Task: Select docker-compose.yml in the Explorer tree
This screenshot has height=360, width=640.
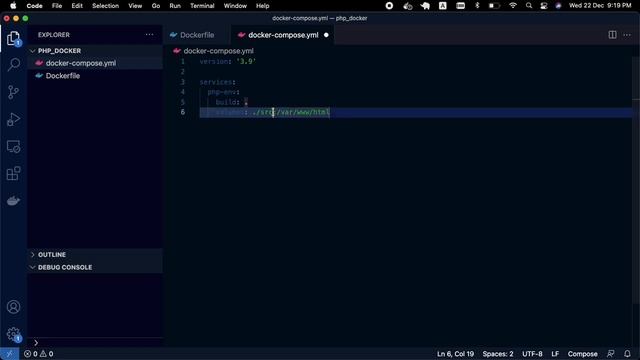Action: (95, 63)
